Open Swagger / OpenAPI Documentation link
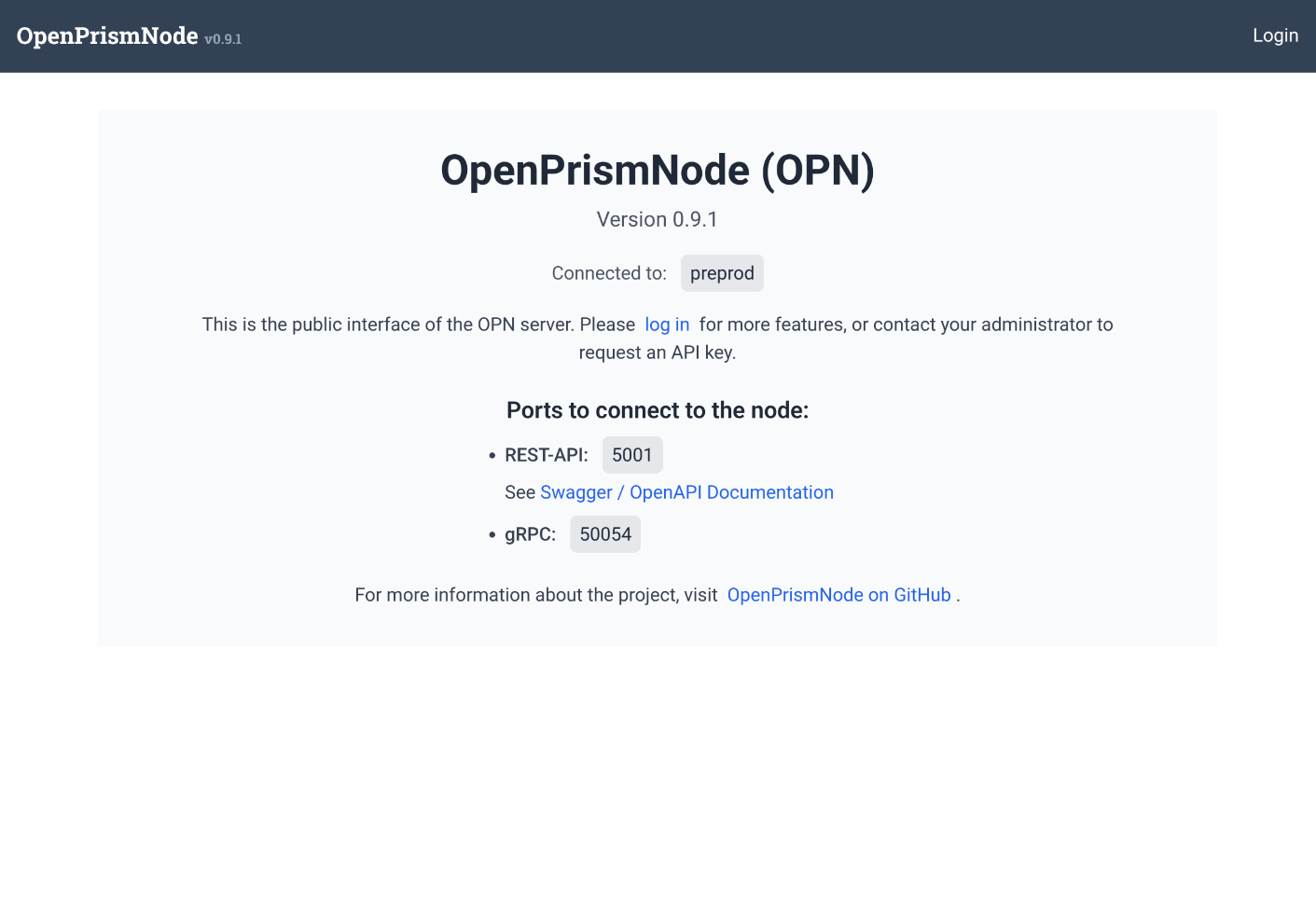This screenshot has height=912, width=1316. click(686, 492)
